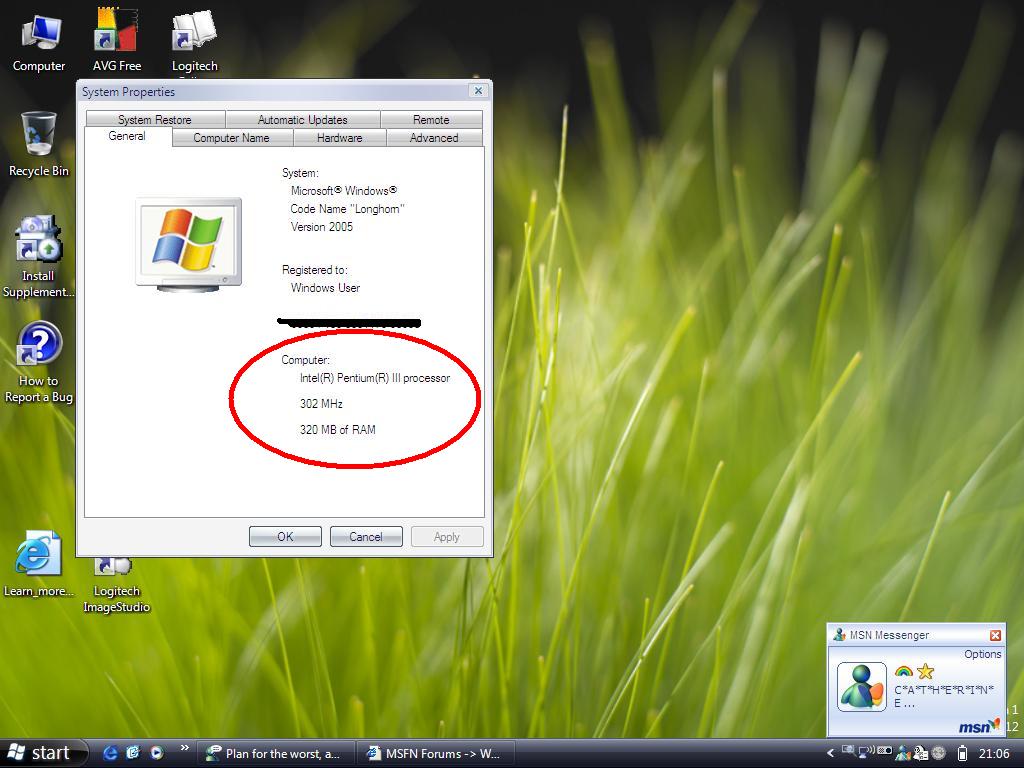Click the '320 MB of RAM' value
The width and height of the screenshot is (1024, 768).
coord(338,430)
